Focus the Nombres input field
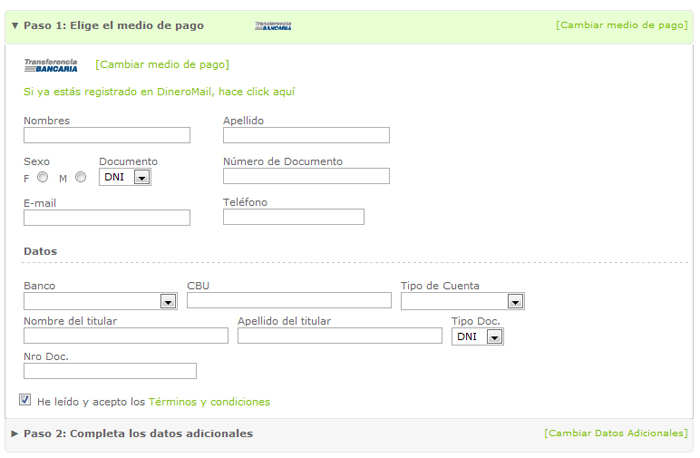Viewport: 700px width, 458px height. click(106, 135)
